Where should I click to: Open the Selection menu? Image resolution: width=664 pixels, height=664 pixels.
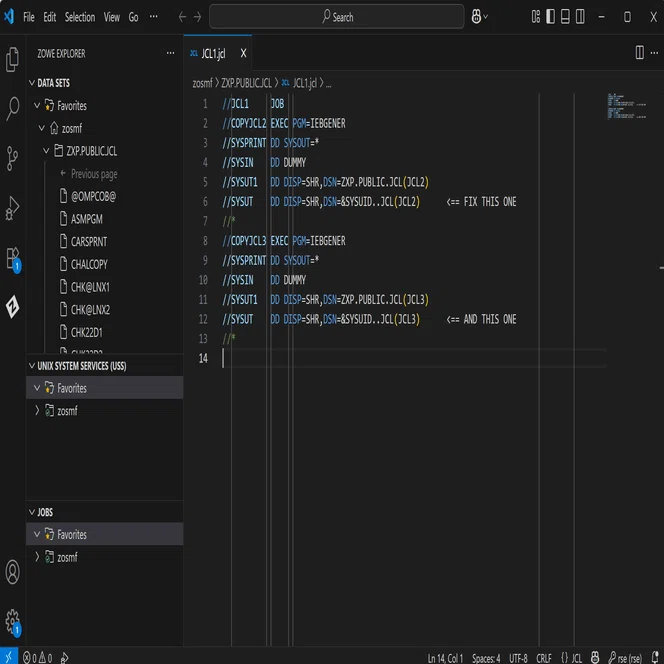(x=80, y=17)
